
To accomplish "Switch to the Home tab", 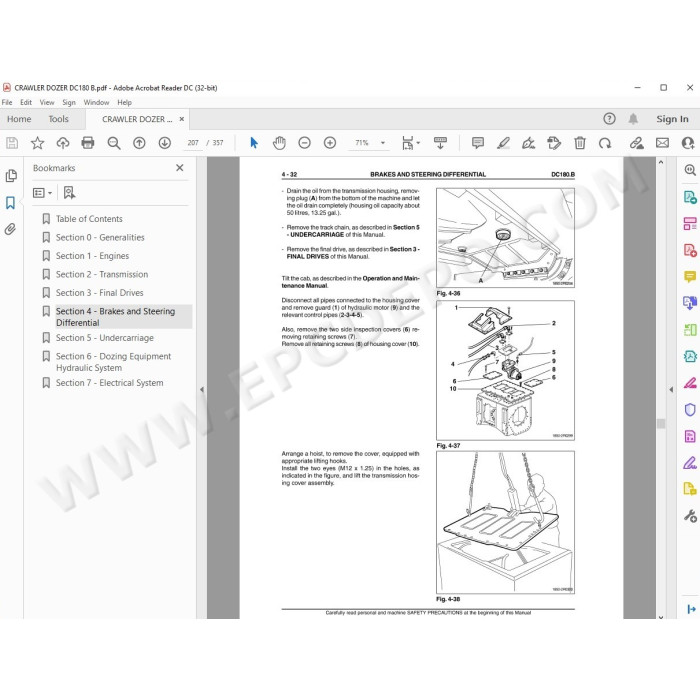I will tap(19, 119).
